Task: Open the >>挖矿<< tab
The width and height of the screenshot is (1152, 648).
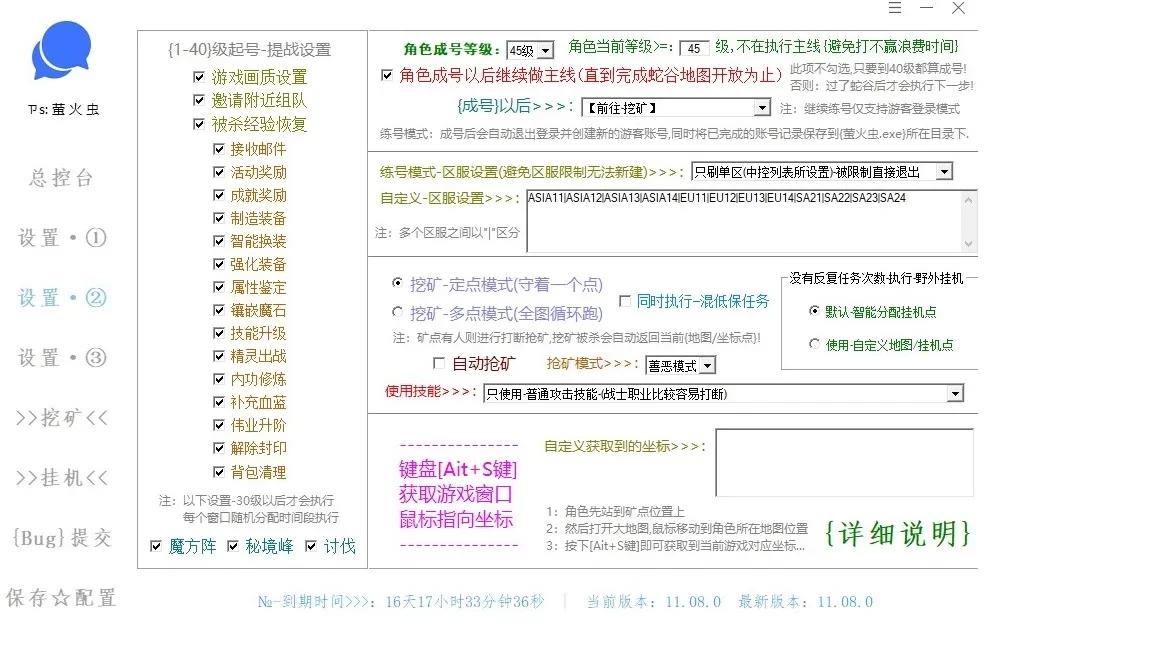Action: (62, 418)
